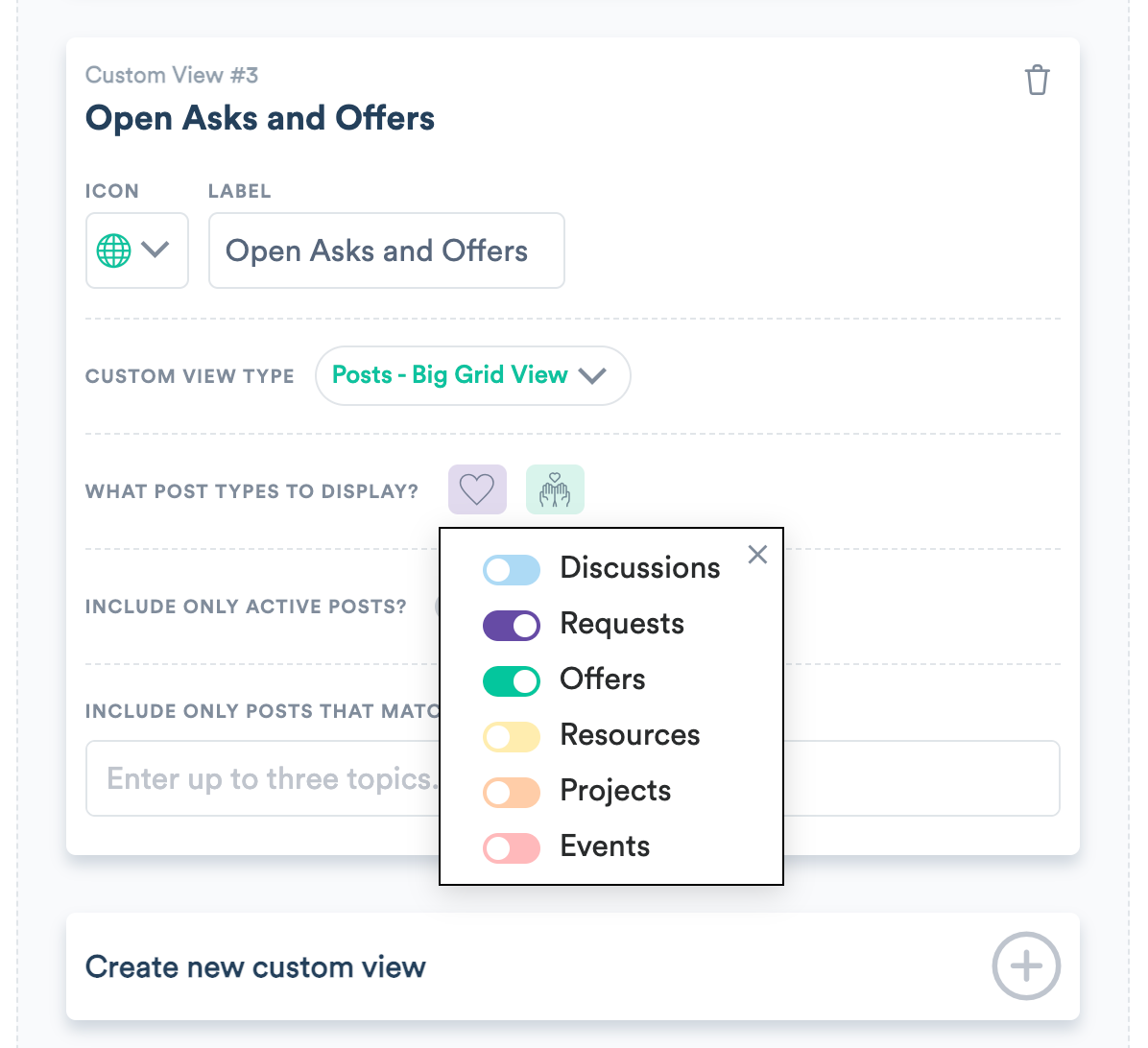Click inside the Label field showing Open Asks and Offers

pos(384,250)
